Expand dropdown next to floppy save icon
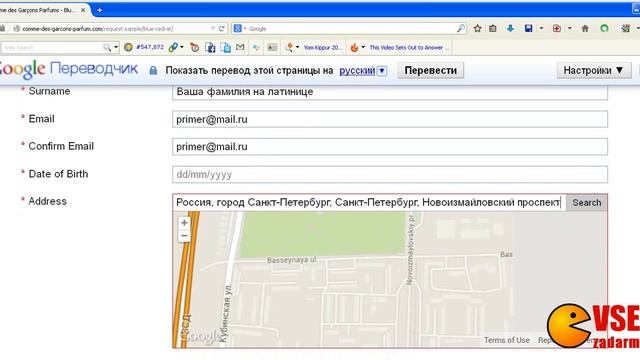 pyautogui.click(x=541, y=28)
